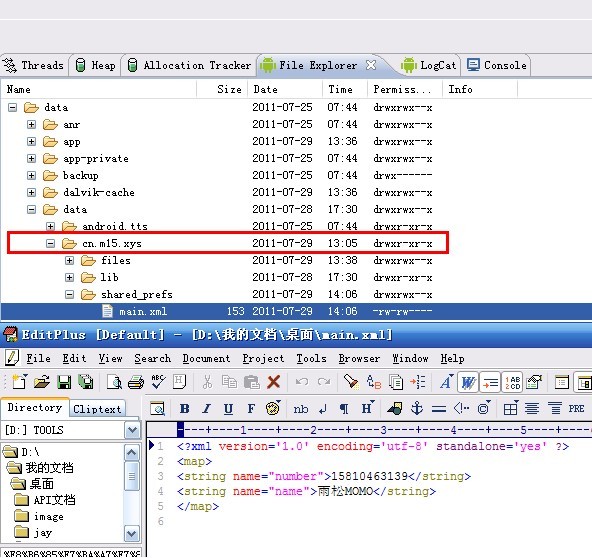Click the Bold B icon

tap(185, 408)
